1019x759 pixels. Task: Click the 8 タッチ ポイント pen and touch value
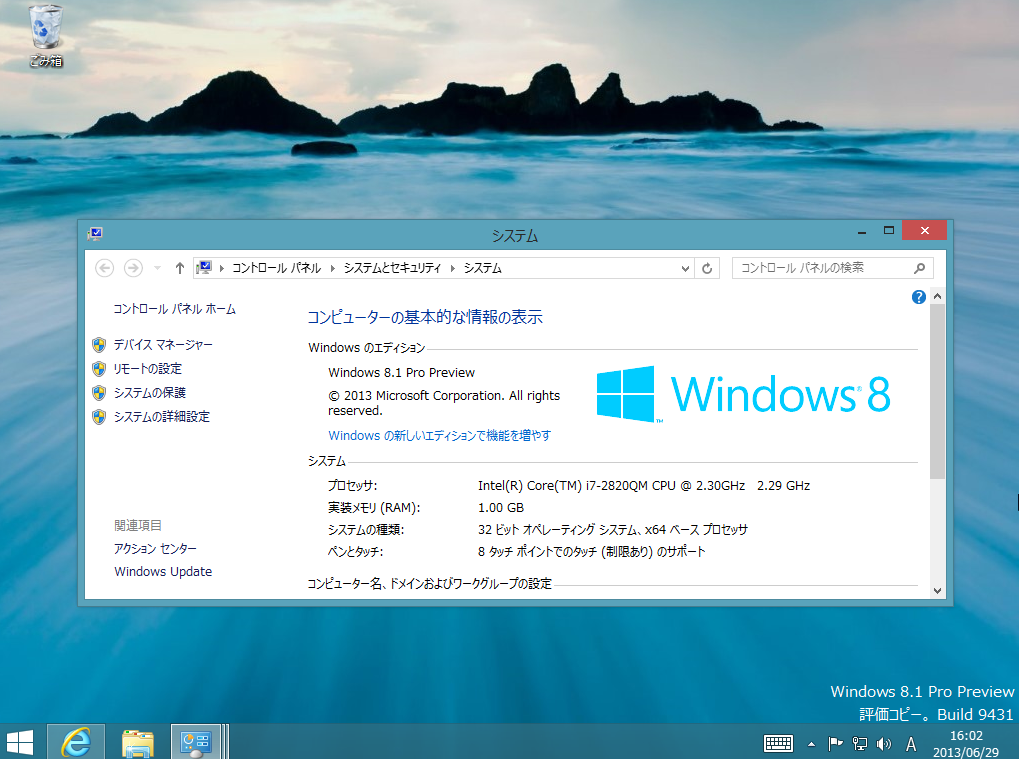(x=591, y=552)
